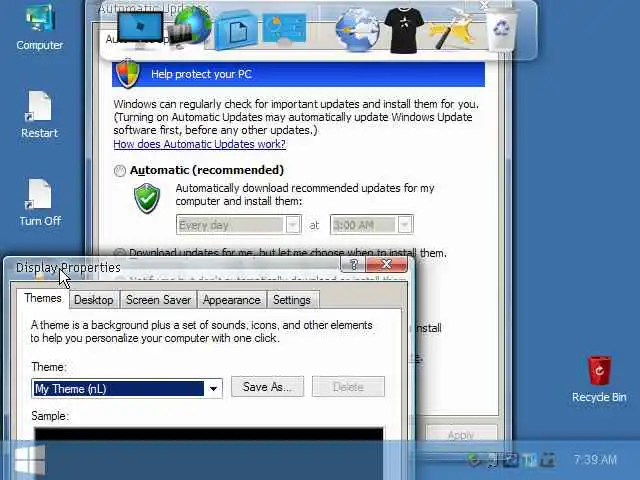Viewport: 640px width, 480px height.
Task: Click Apply in Automatic Updates window
Action: 461,434
